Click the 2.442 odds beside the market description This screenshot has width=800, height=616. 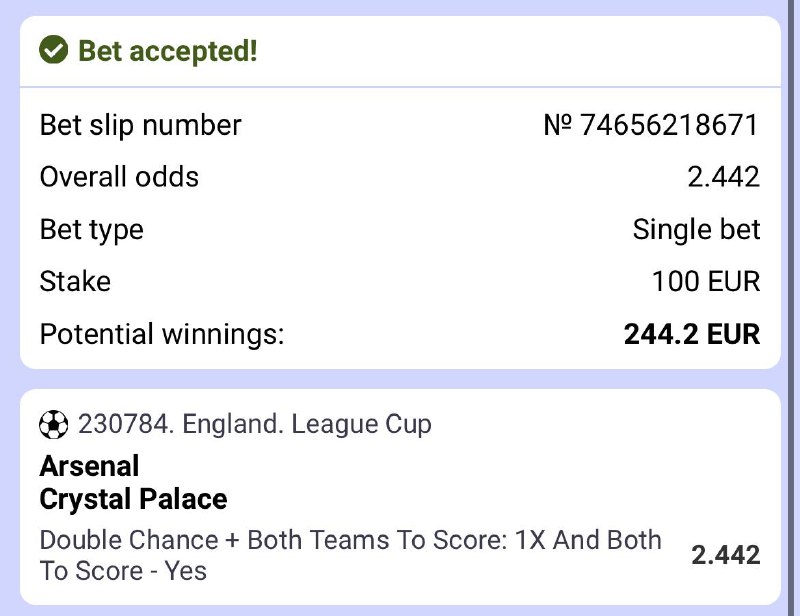tap(725, 555)
